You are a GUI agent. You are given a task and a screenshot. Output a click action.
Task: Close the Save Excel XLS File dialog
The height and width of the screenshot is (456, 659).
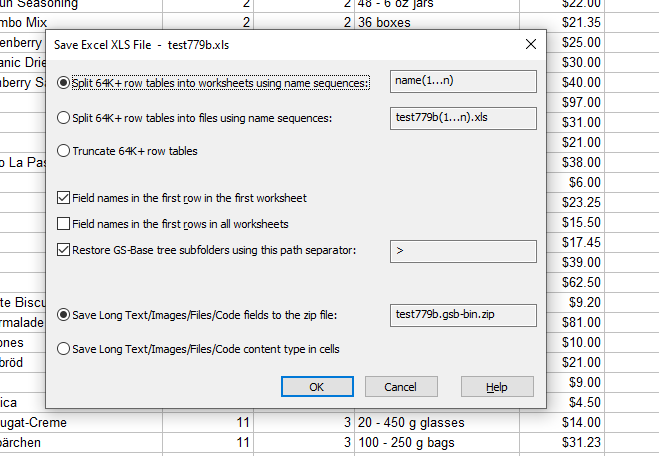(529, 45)
